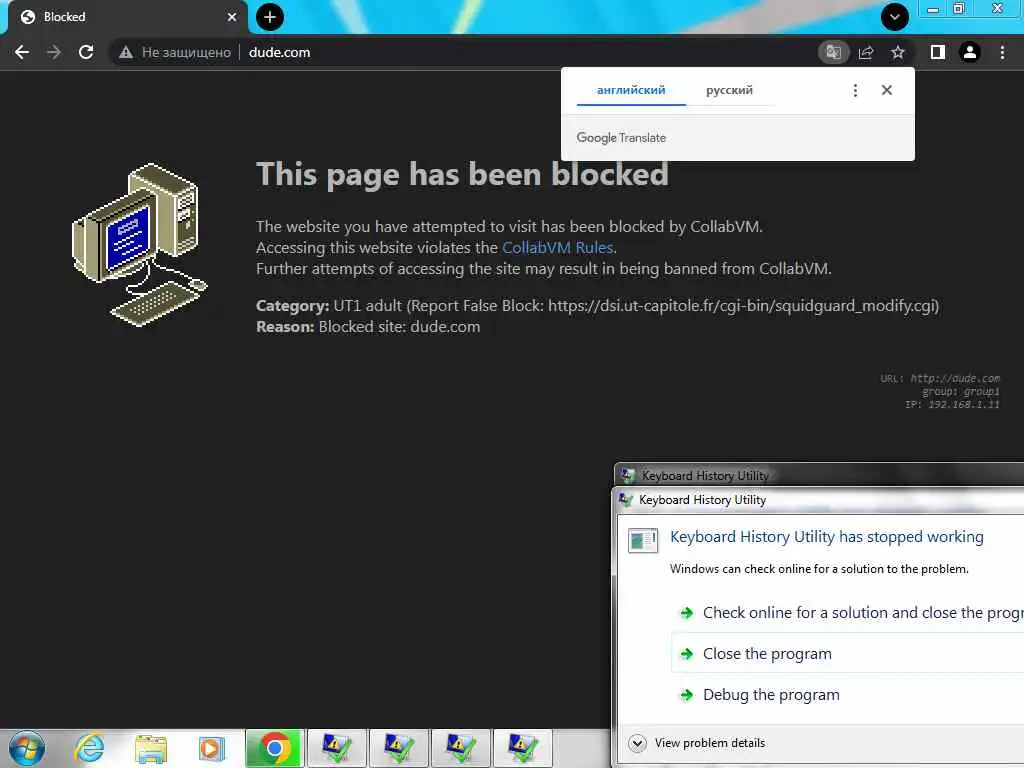Screen dimensions: 1024x768
Task: Go back using the browser back arrow
Action: pyautogui.click(x=22, y=52)
